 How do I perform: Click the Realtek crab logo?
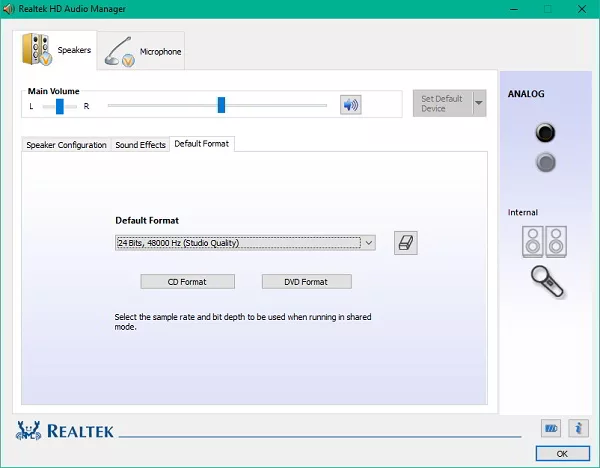tap(30, 432)
